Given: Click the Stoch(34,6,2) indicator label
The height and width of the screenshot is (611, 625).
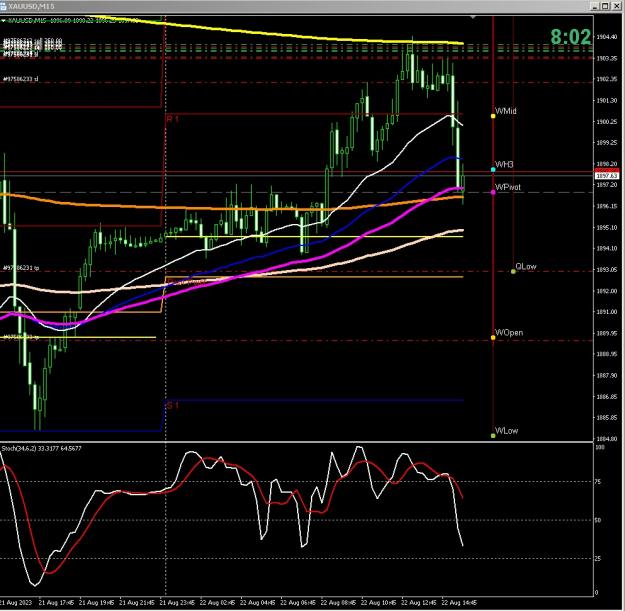Looking at the screenshot, I should pyautogui.click(x=41, y=448).
